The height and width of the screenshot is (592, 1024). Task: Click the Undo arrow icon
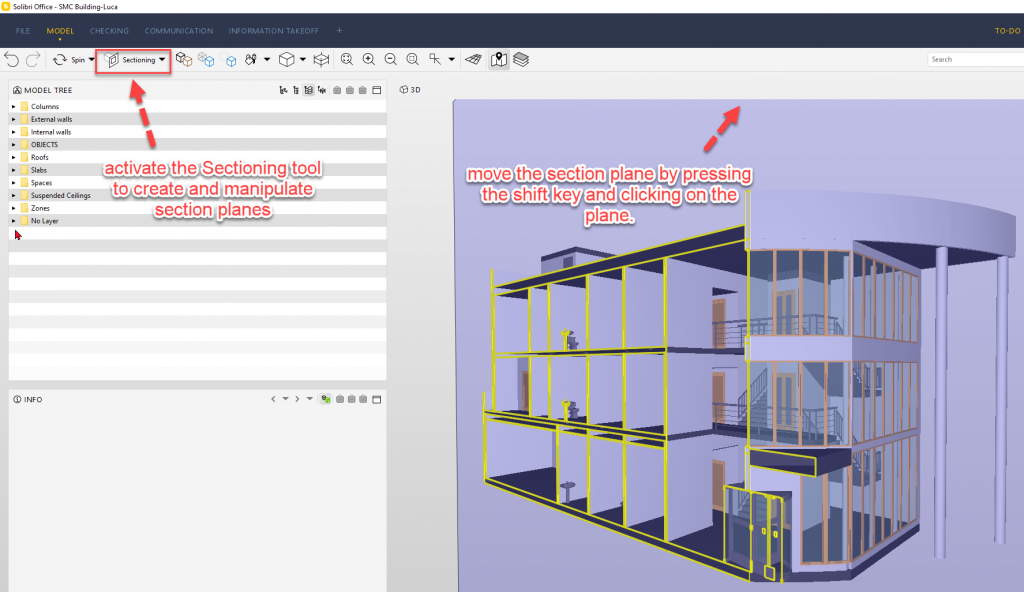click(x=12, y=59)
